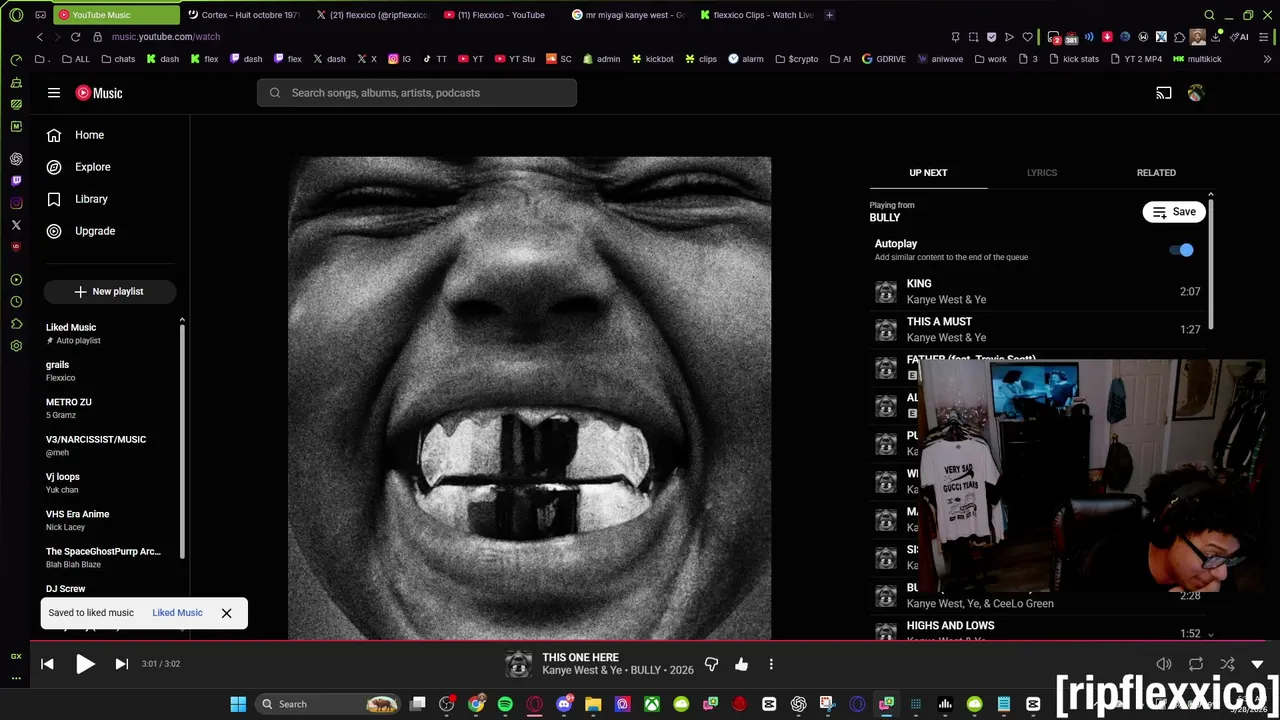
Task: Skip to the previous track
Action: click(x=47, y=664)
